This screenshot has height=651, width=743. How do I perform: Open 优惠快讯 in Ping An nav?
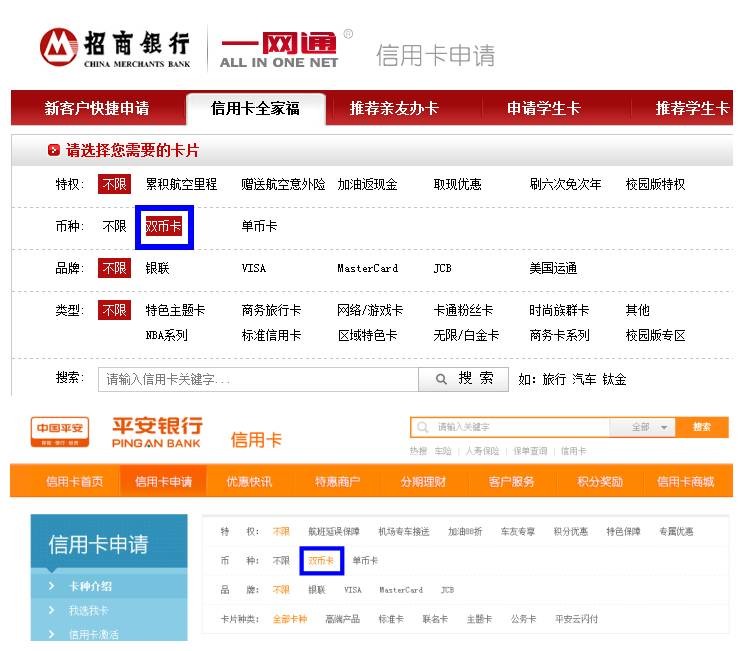249,482
